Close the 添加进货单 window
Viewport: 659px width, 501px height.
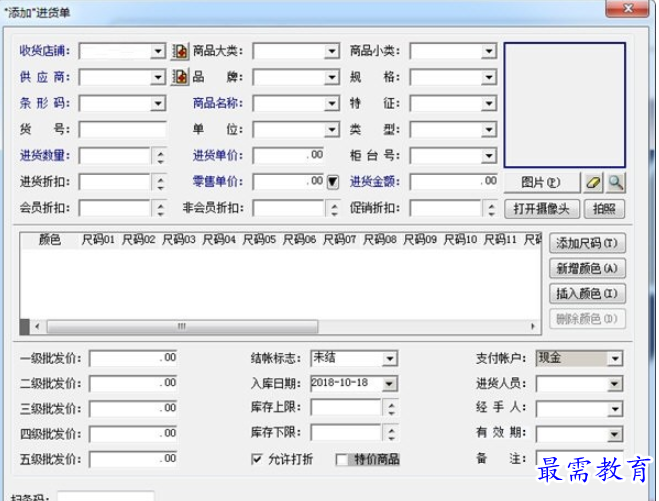(x=627, y=8)
